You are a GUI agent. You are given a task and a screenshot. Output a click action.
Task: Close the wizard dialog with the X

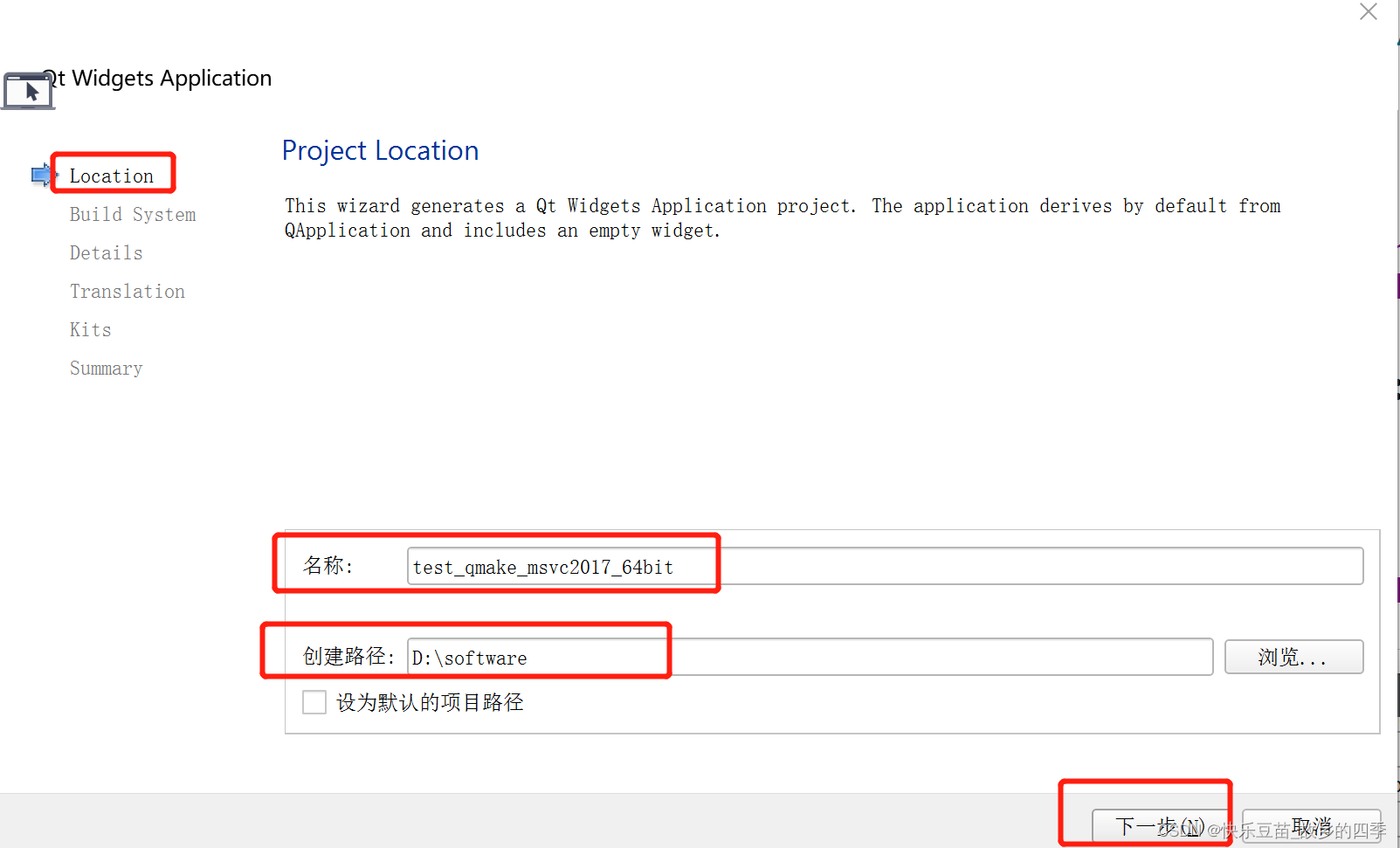[1369, 11]
